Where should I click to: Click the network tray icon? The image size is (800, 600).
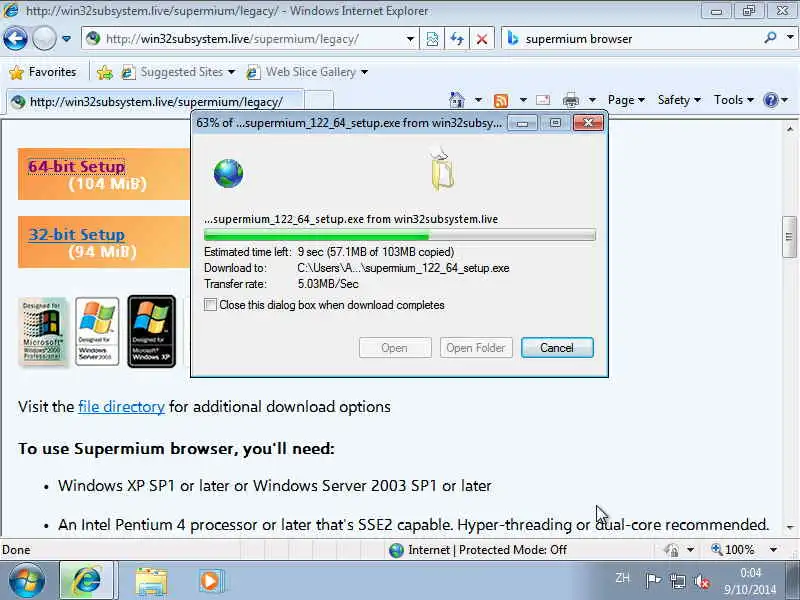678,581
